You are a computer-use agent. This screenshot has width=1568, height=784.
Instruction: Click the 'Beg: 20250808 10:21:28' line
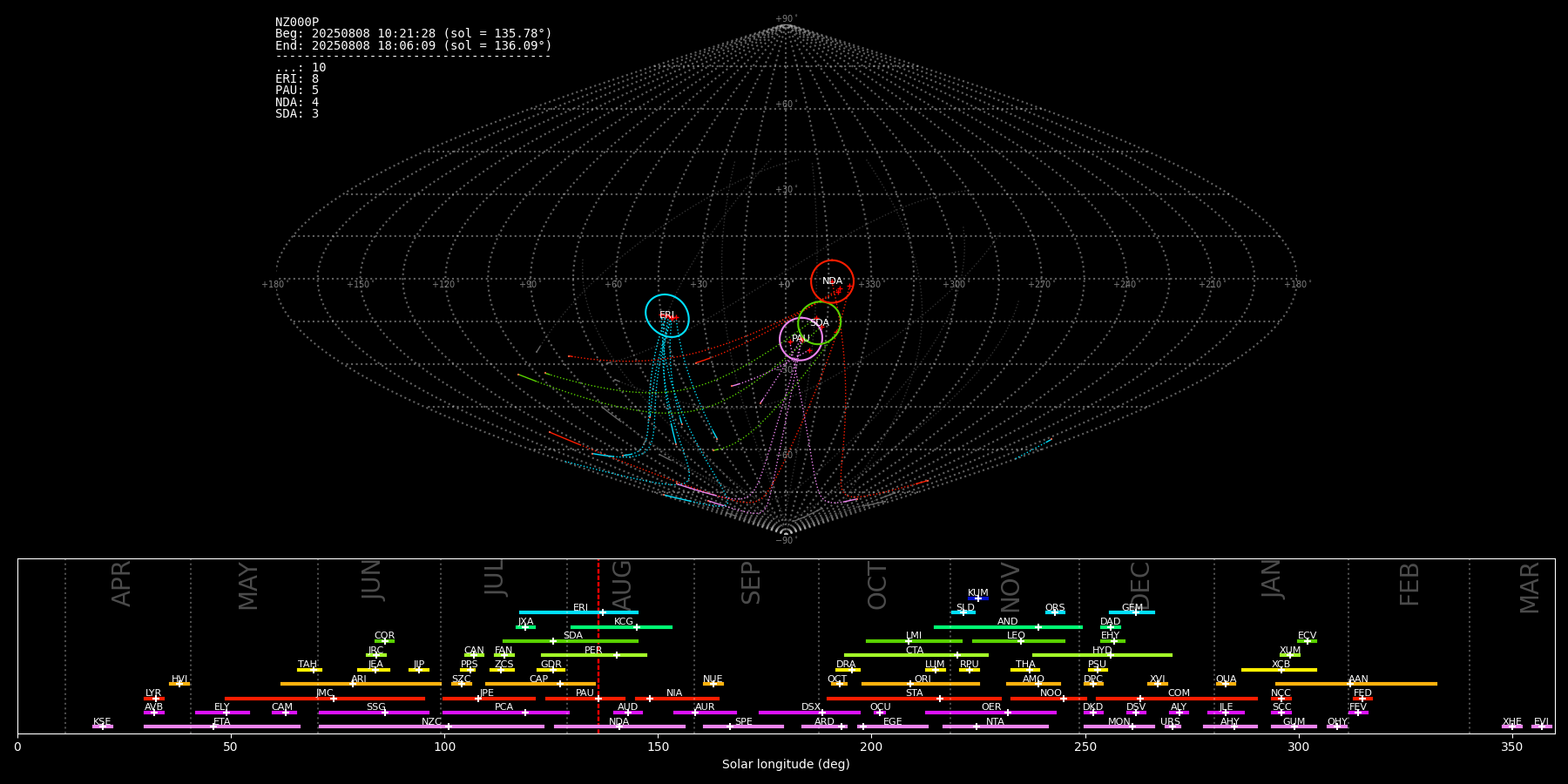[x=414, y=34]
